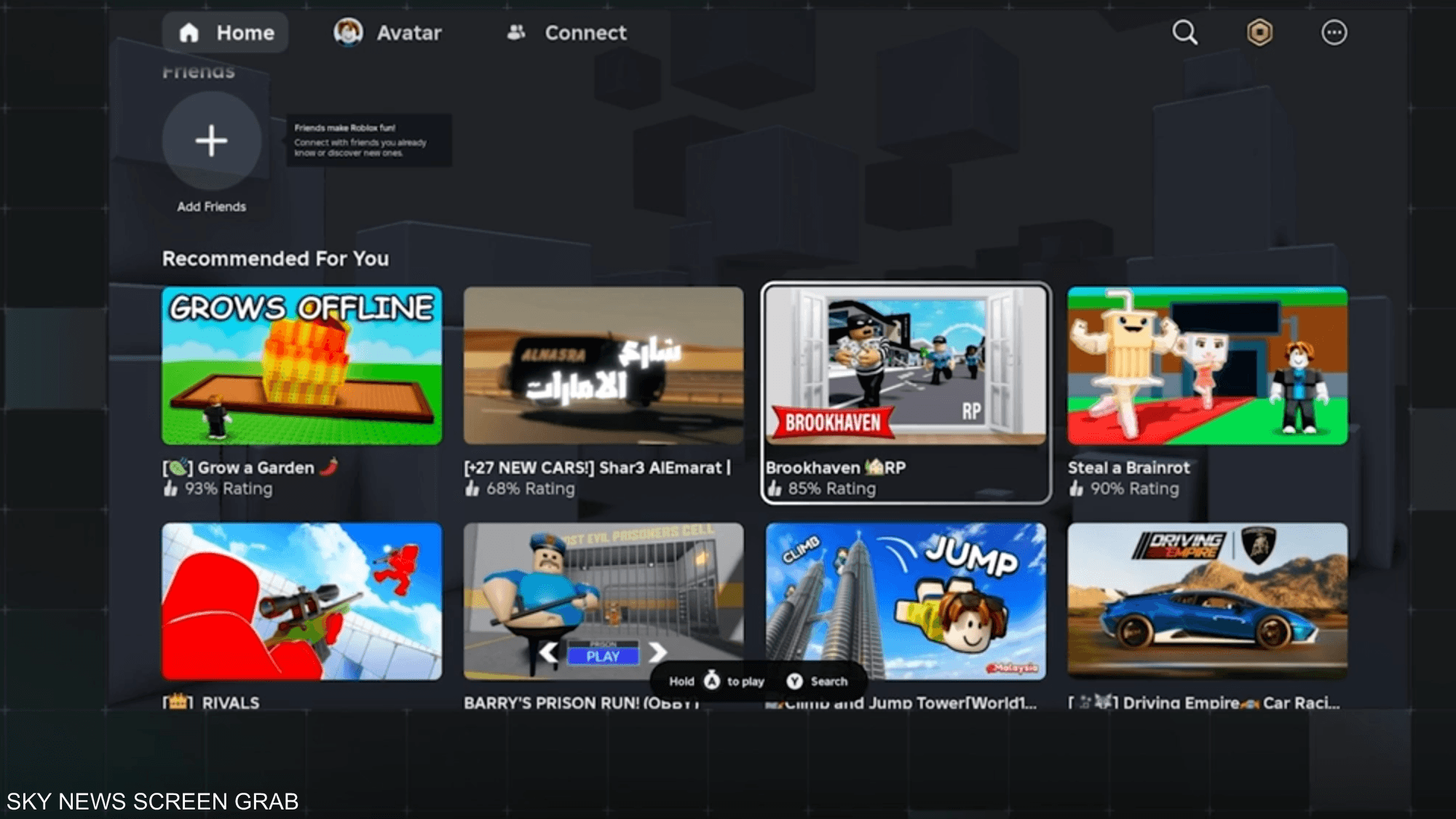1456x819 pixels.
Task: Switch to the Avatar tab
Action: (408, 32)
